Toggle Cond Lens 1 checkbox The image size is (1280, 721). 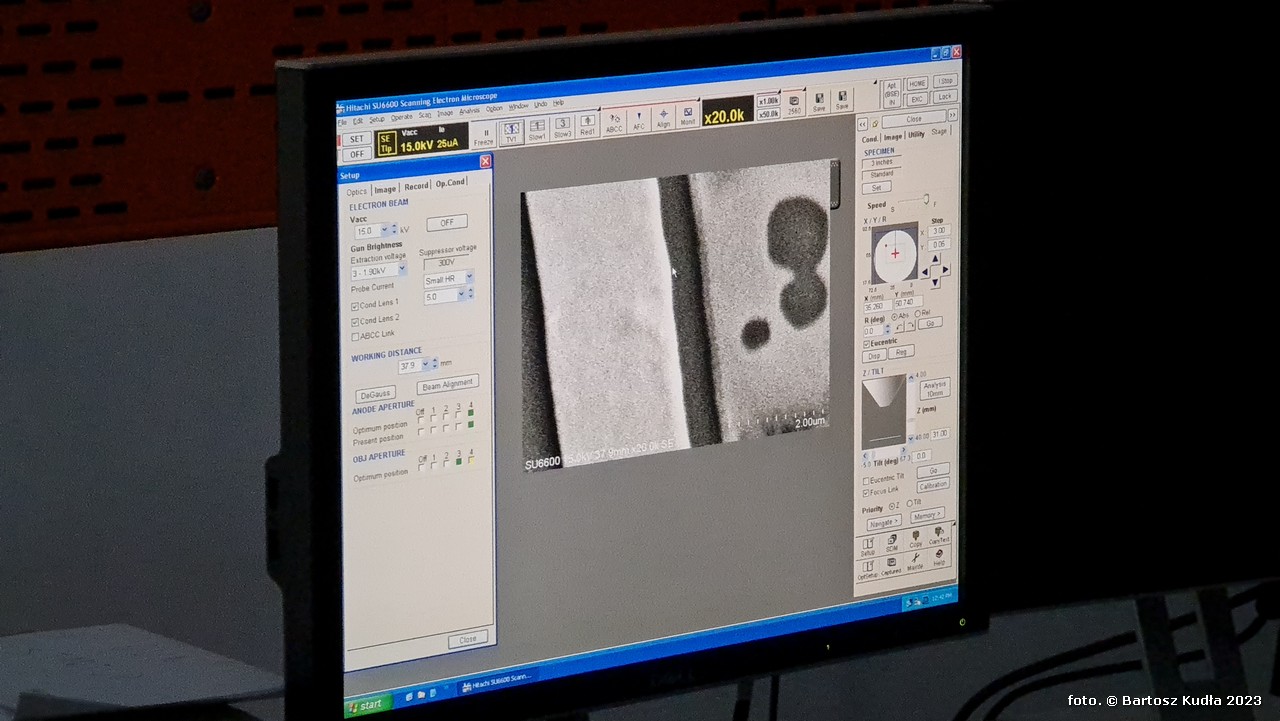355,305
